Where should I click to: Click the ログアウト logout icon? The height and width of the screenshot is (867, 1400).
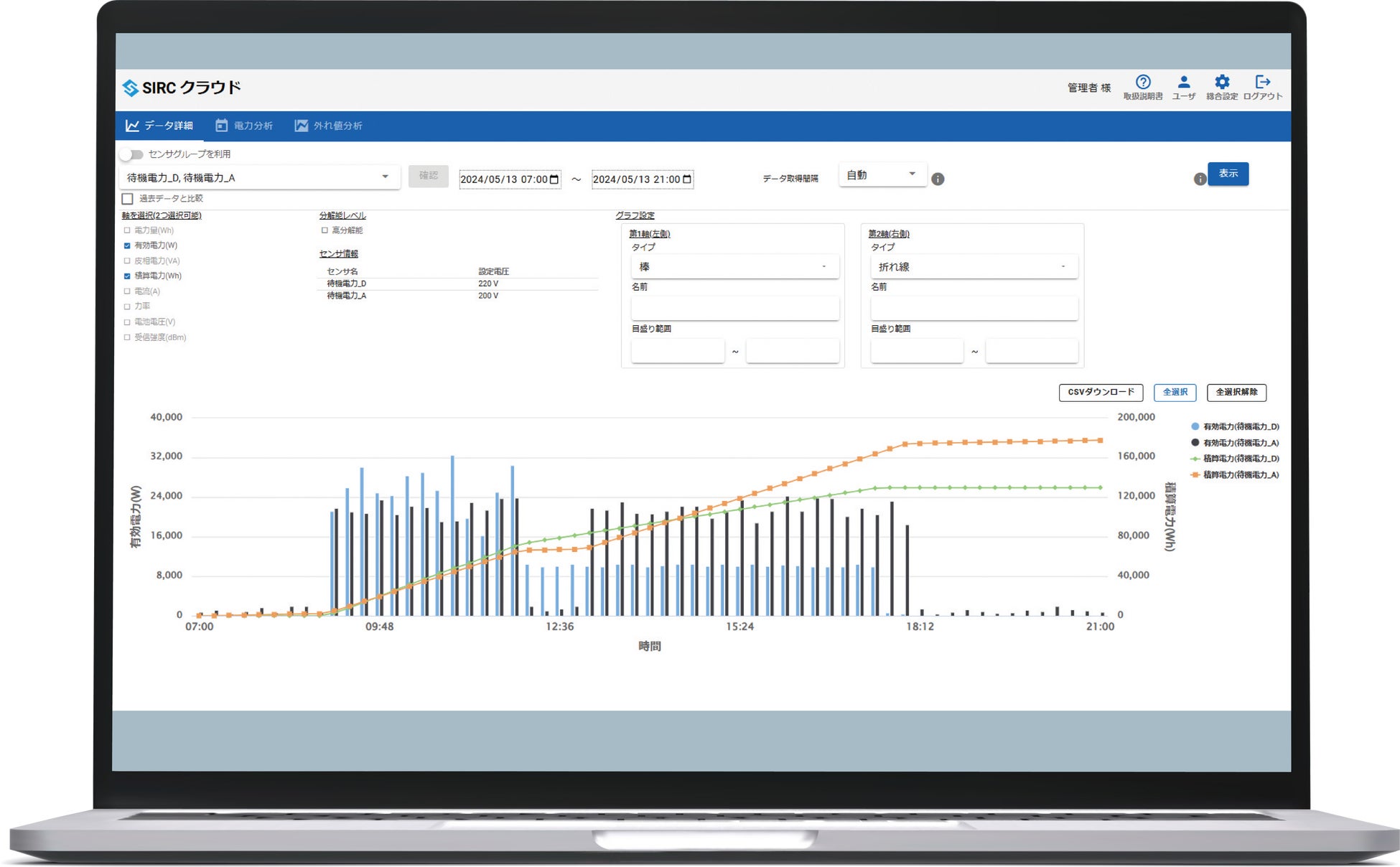tap(1263, 82)
